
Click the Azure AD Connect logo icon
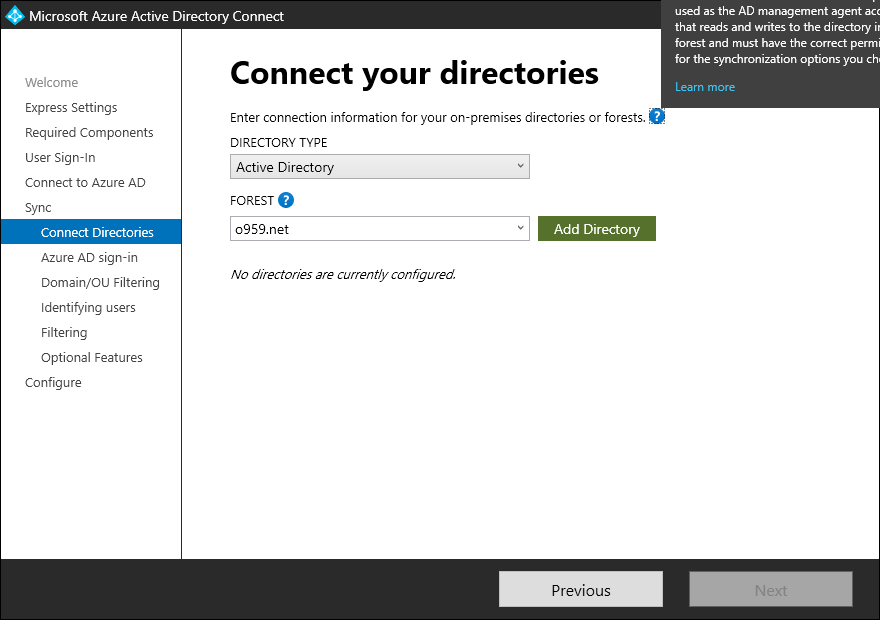click(x=14, y=15)
